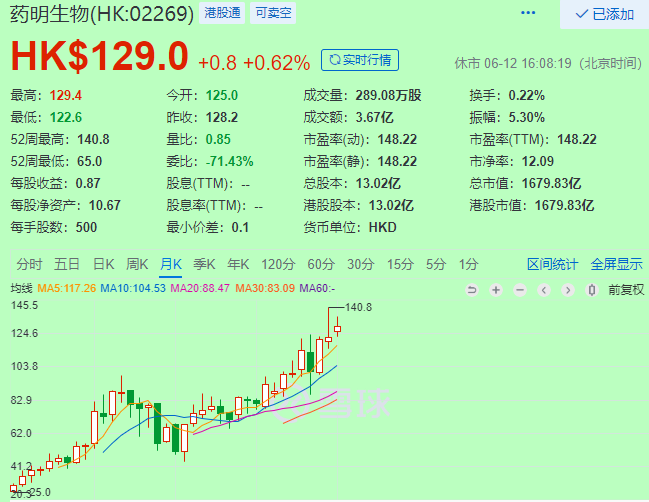
Task: Click the MA30:83.09 indicator label
Action: pos(265,288)
